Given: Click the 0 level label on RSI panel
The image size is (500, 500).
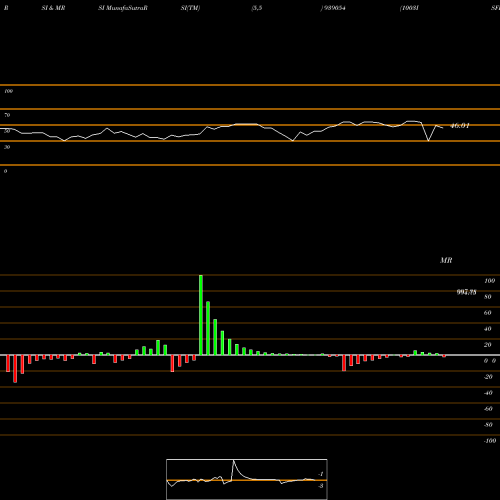Looking at the screenshot, I should tap(5, 171).
